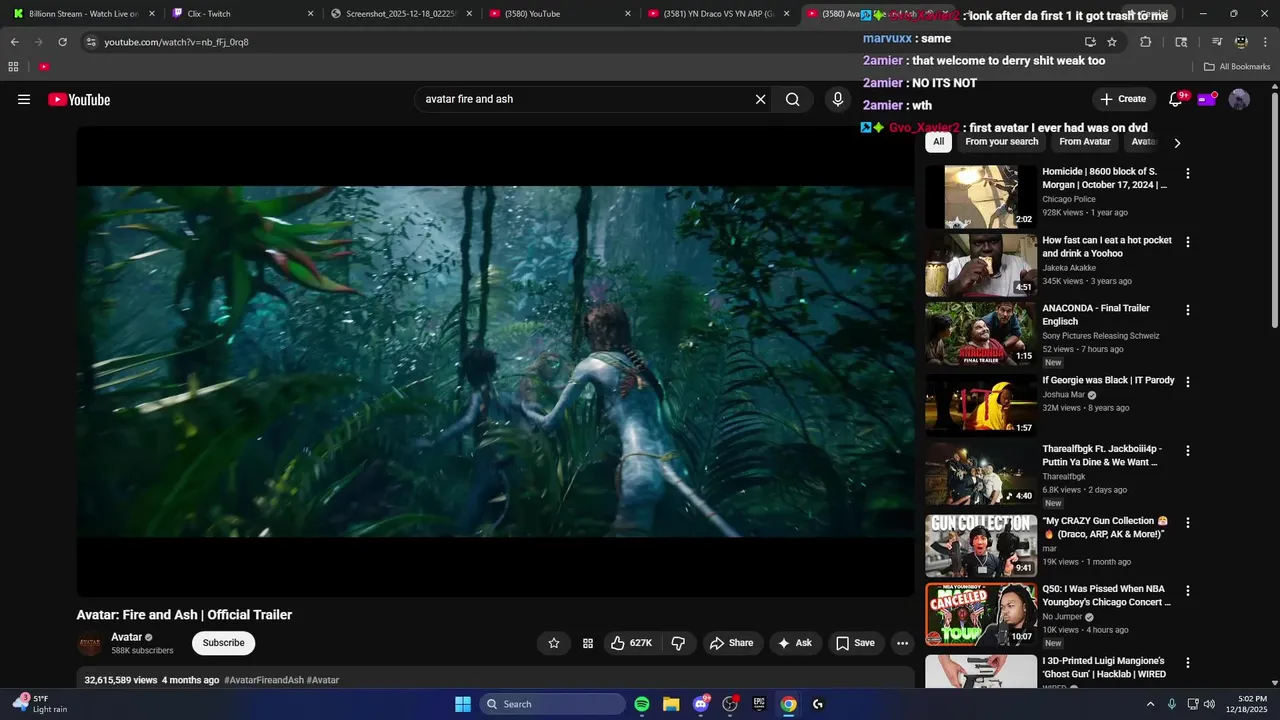Click the Avatar trailer video player

tap(495, 361)
